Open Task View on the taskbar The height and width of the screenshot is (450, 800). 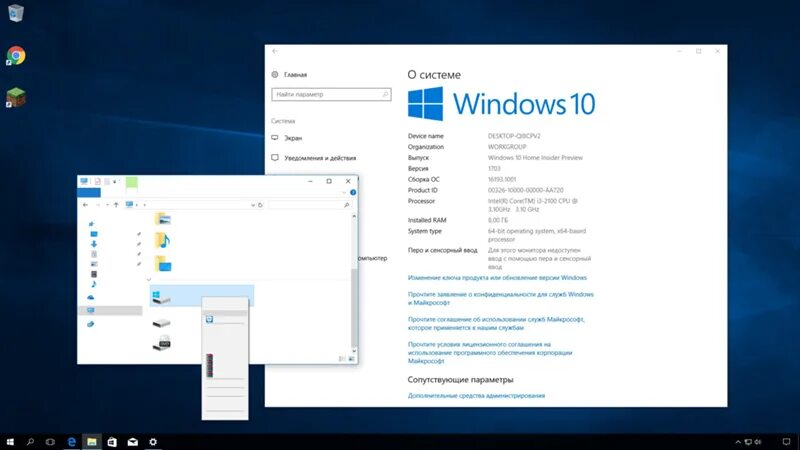point(50,442)
